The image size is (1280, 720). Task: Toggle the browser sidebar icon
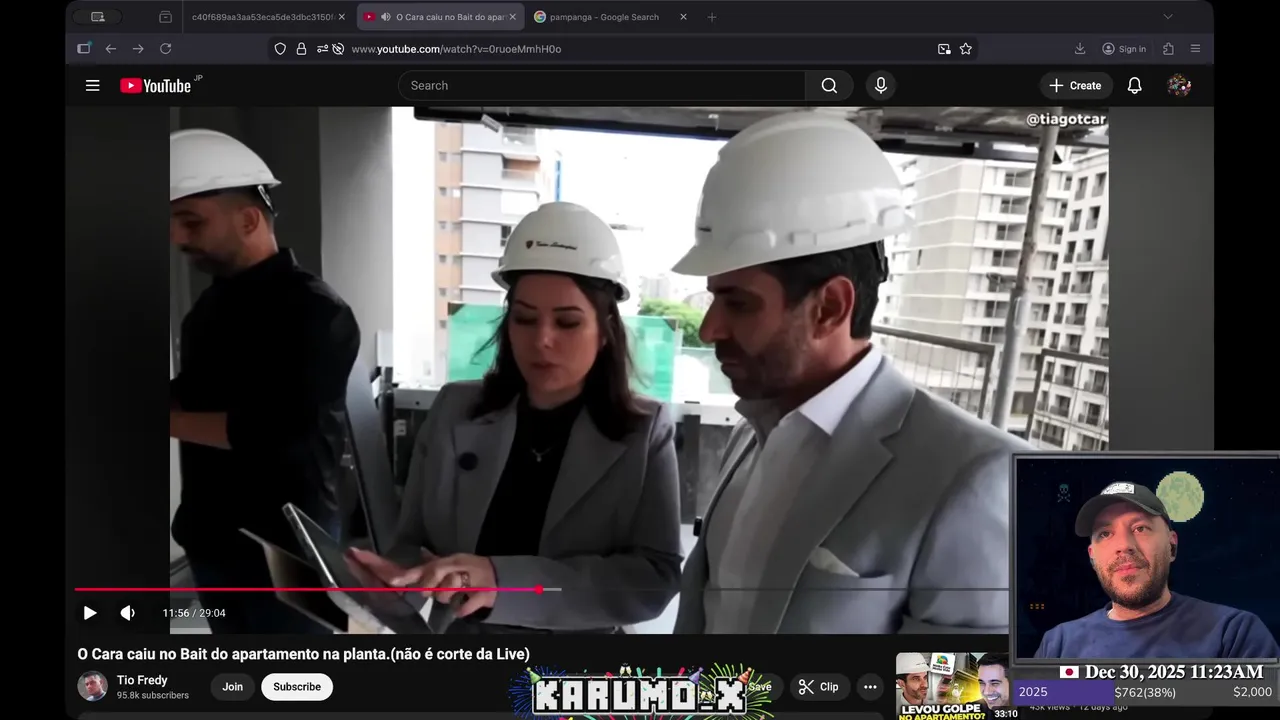click(84, 49)
